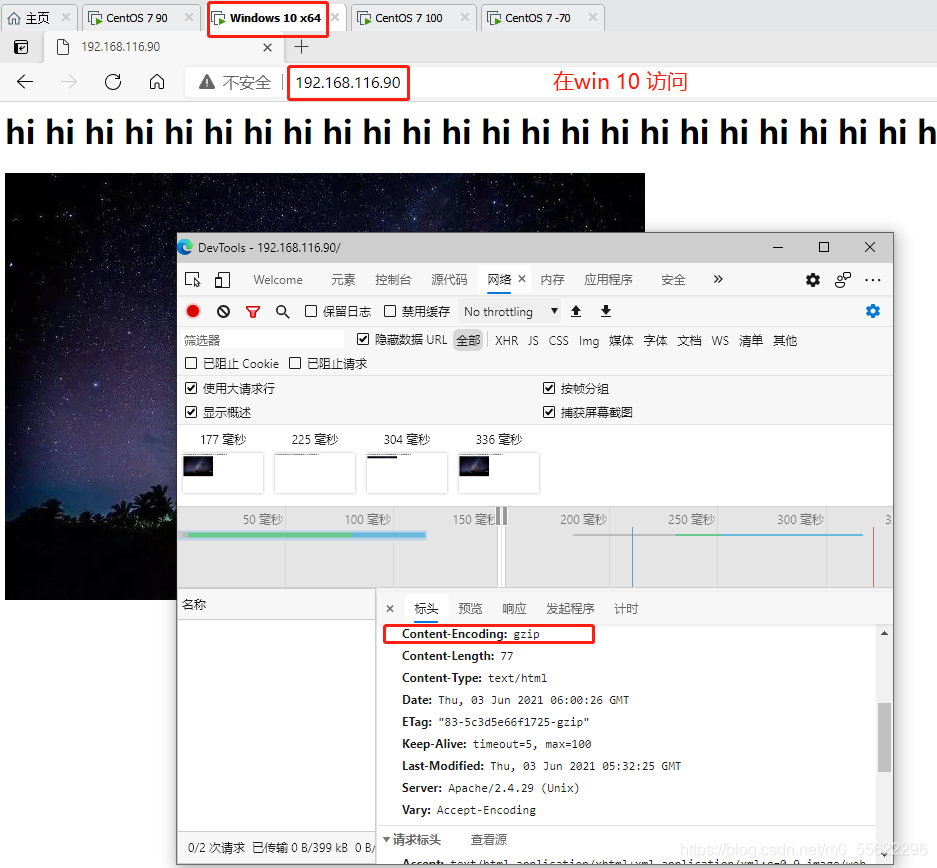Image resolution: width=937 pixels, height=868 pixels.
Task: Filter requests by CSS type
Action: tap(558, 340)
